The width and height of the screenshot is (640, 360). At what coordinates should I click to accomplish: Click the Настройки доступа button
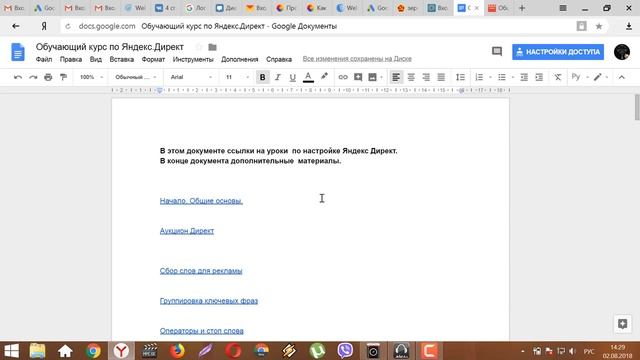tap(558, 52)
